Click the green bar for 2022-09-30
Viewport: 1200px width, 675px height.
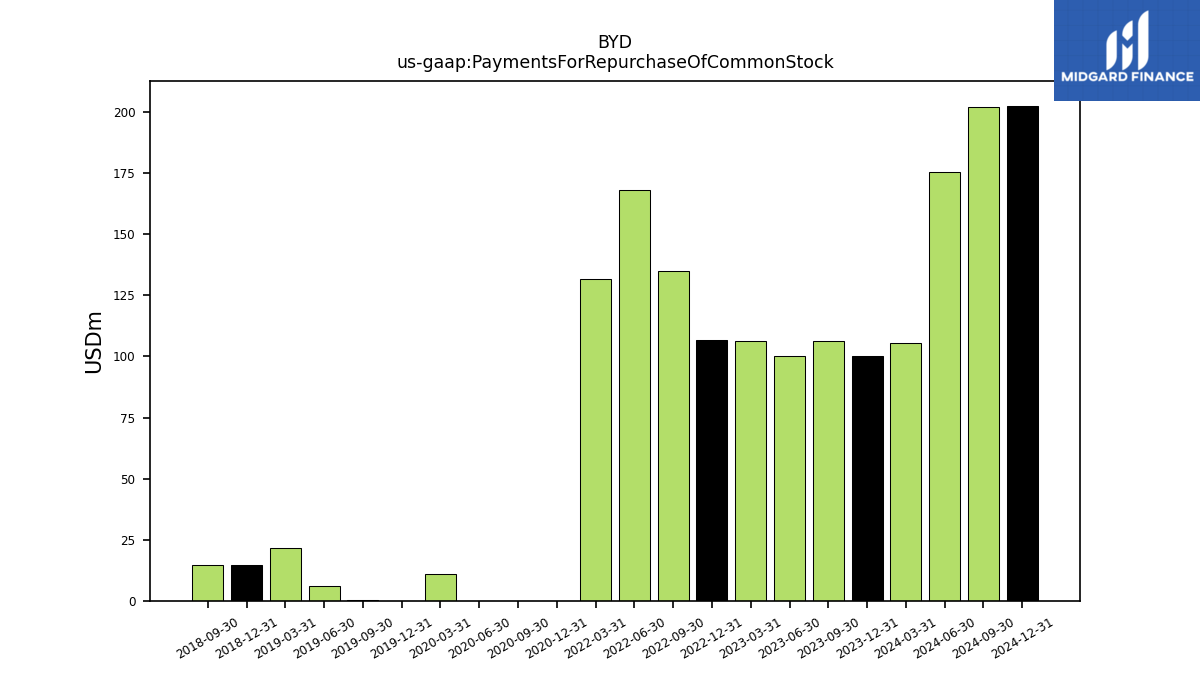[x=674, y=436]
